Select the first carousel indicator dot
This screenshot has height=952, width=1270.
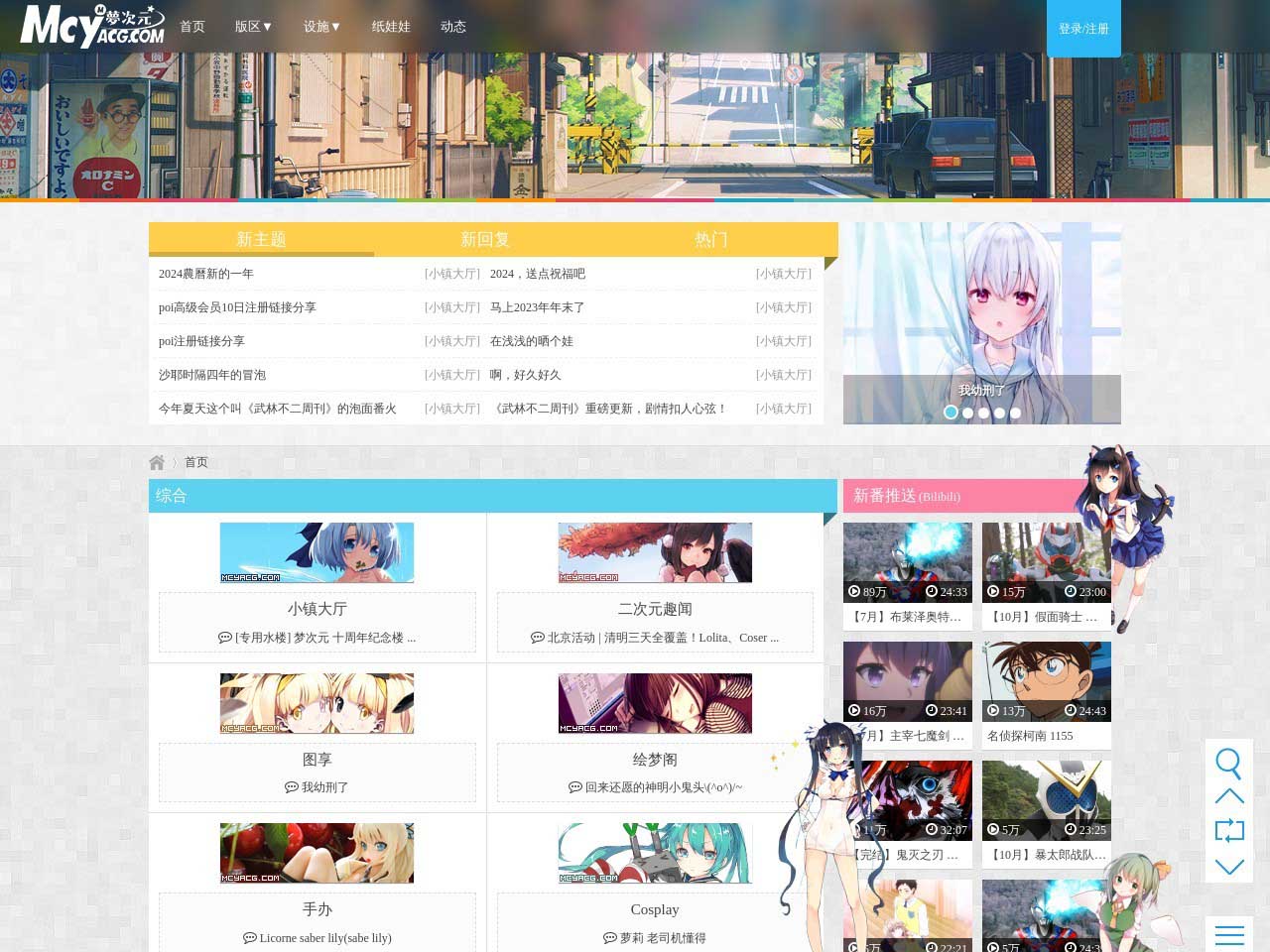[x=951, y=413]
